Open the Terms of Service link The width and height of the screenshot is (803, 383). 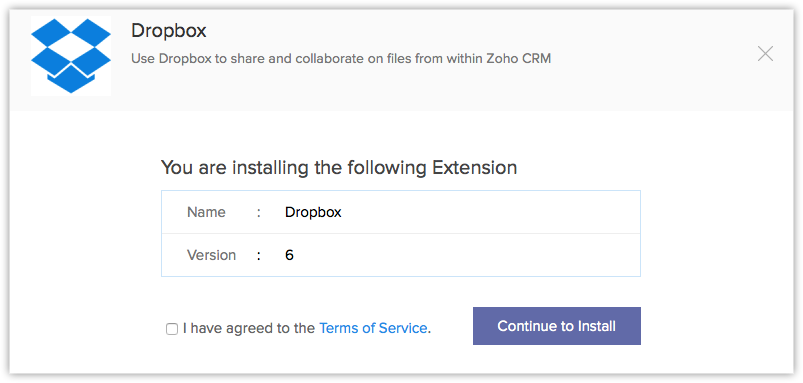pos(373,328)
